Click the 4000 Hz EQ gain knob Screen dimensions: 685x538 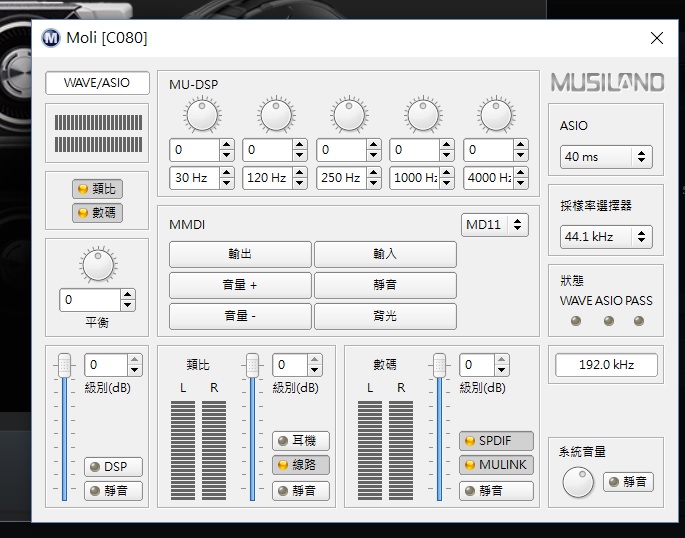coord(496,115)
